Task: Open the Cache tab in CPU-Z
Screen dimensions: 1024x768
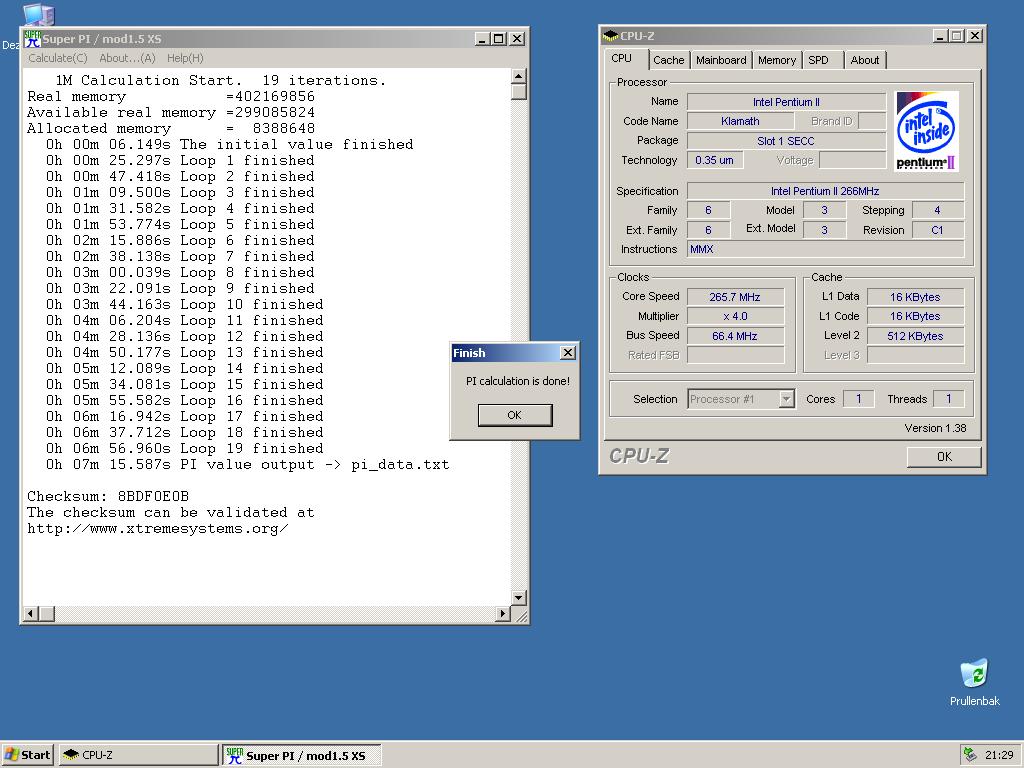Action: coord(669,60)
